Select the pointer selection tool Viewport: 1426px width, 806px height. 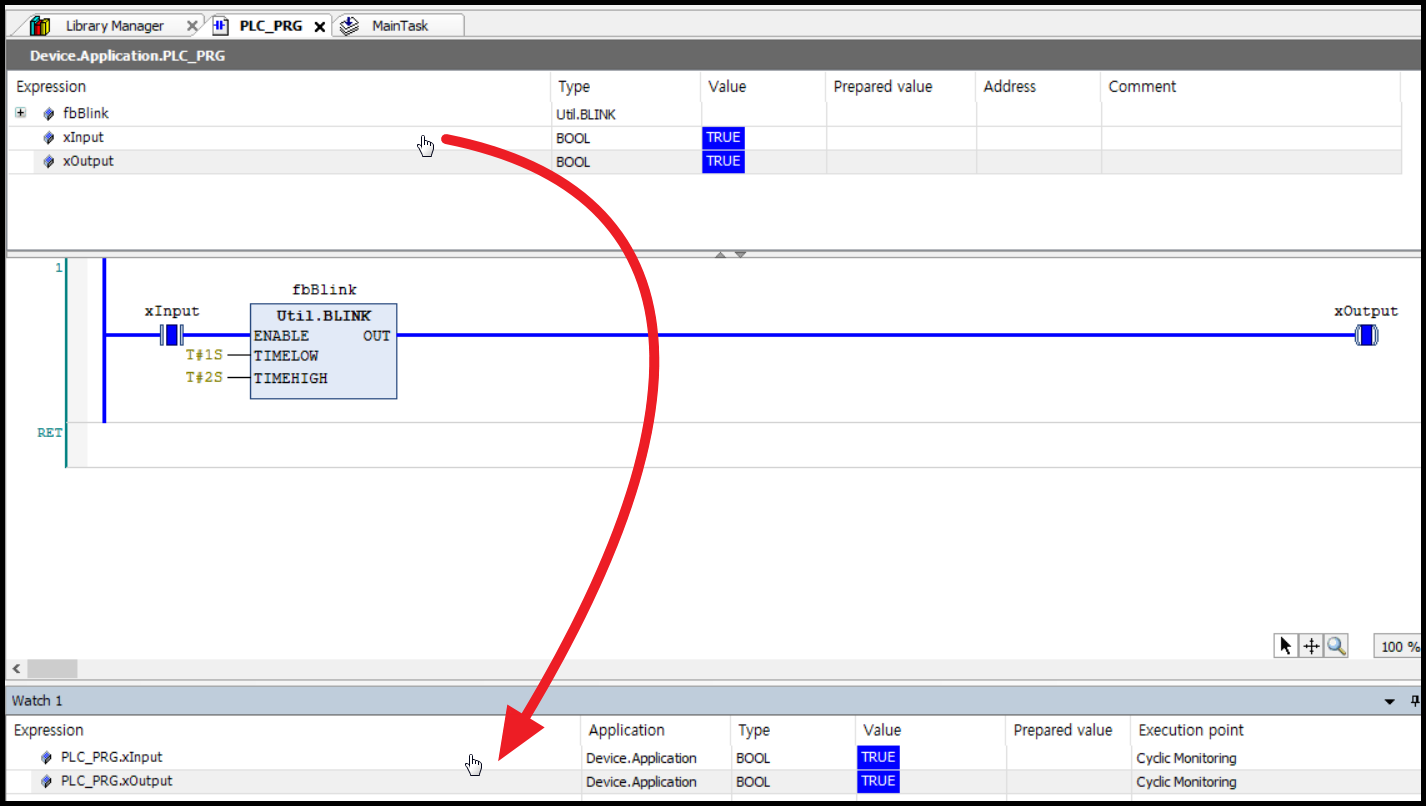point(1287,646)
